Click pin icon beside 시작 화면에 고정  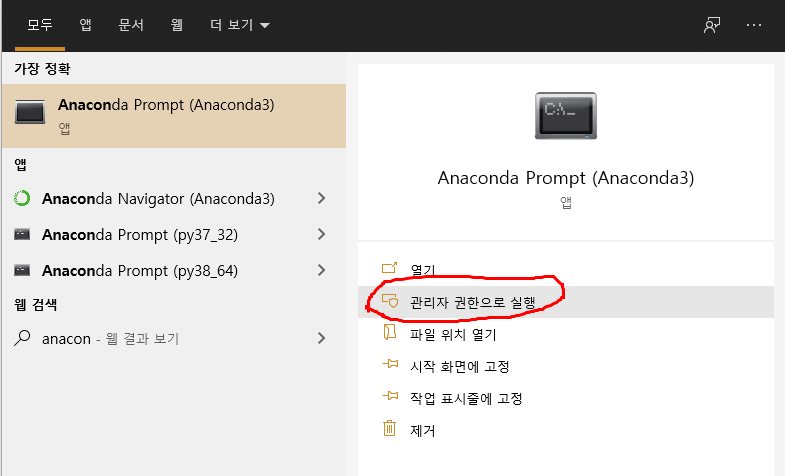[x=390, y=364]
